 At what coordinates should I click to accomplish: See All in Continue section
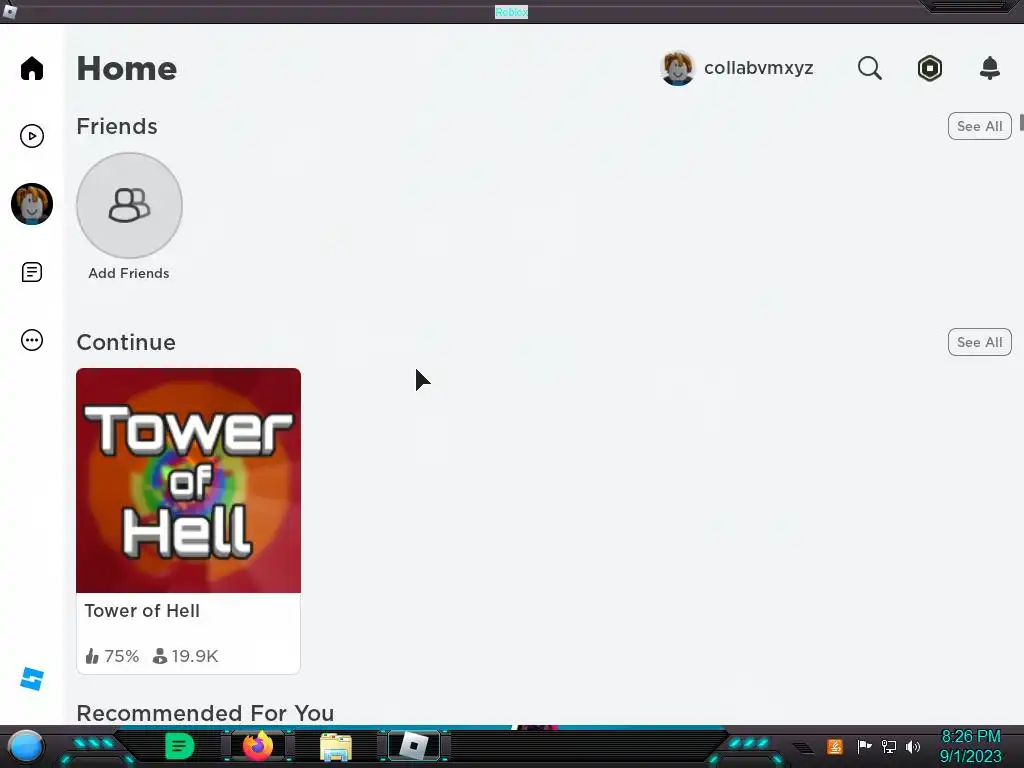pyautogui.click(x=979, y=342)
